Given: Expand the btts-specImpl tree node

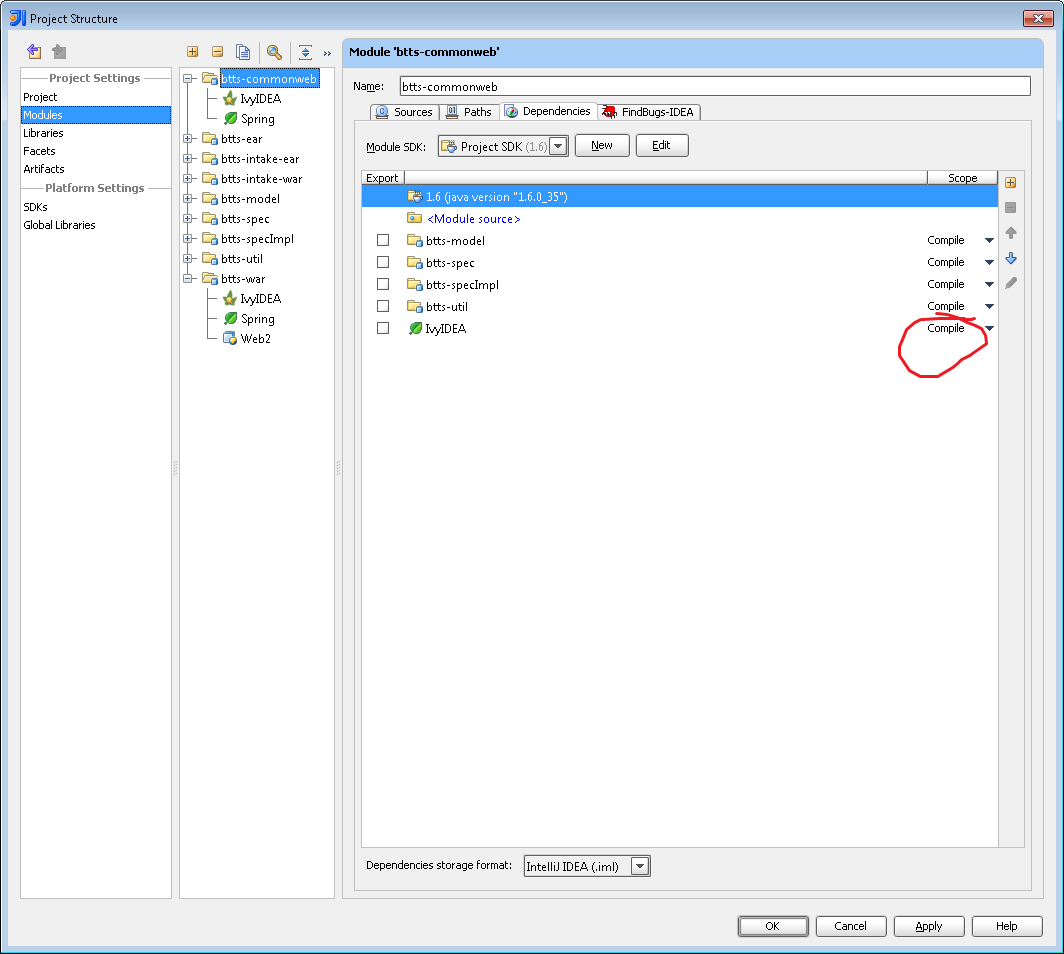Looking at the screenshot, I should tap(188, 239).
